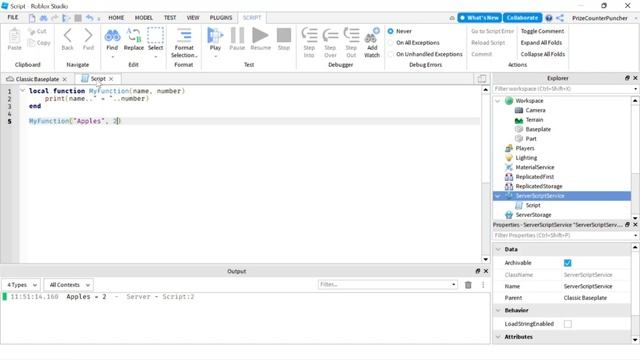The width and height of the screenshot is (640, 360).
Task: Open output options three-dot menu
Action: click(x=483, y=285)
